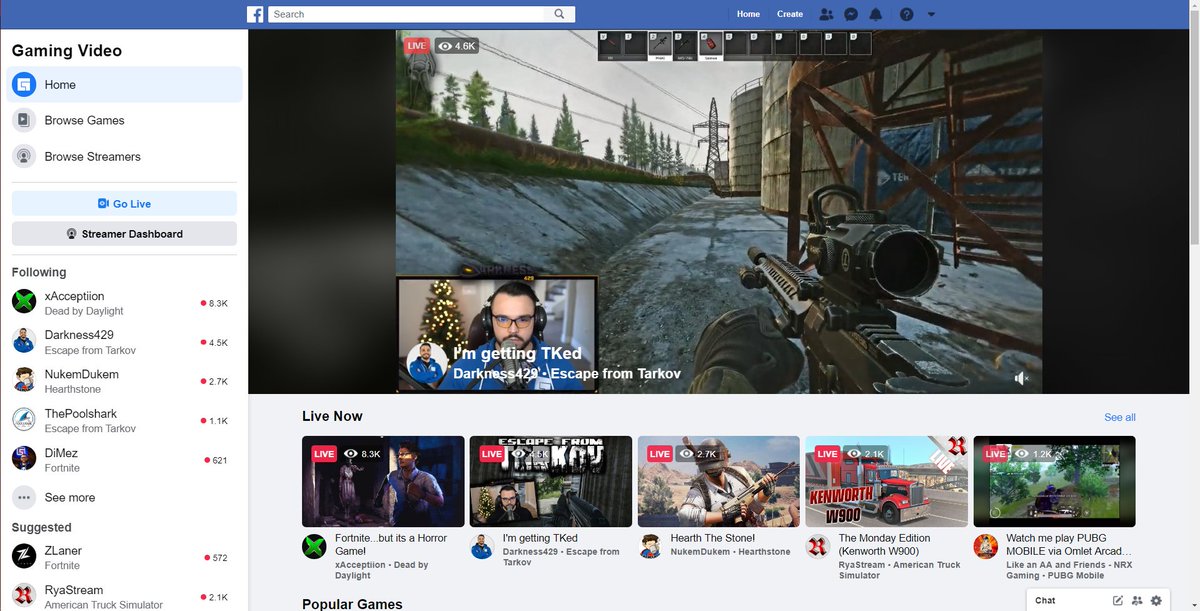The width and height of the screenshot is (1200, 611).
Task: Open ZLaner avatar in Suggested list
Action: 24,557
